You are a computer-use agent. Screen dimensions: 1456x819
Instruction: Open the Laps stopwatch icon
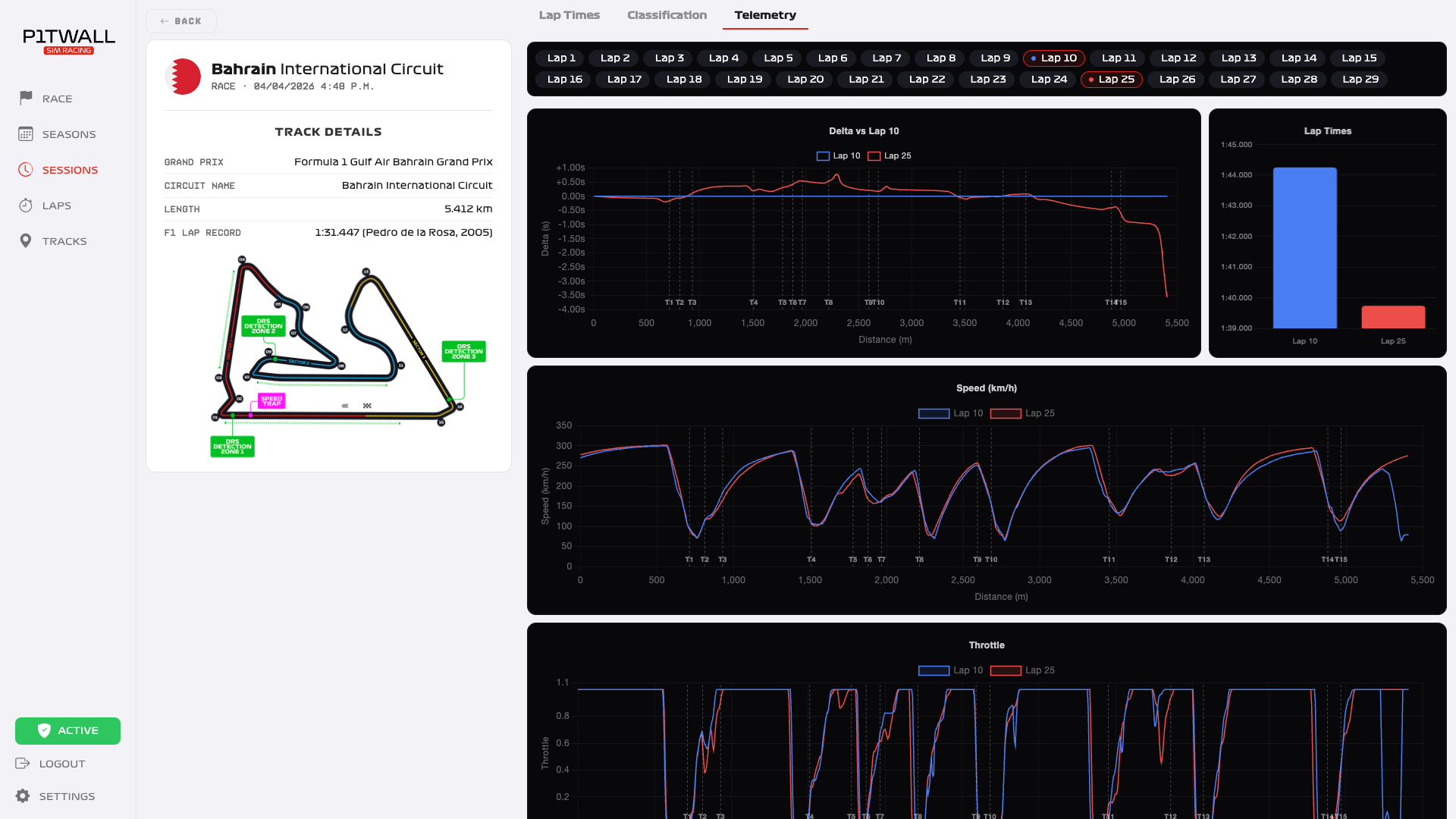(x=26, y=205)
